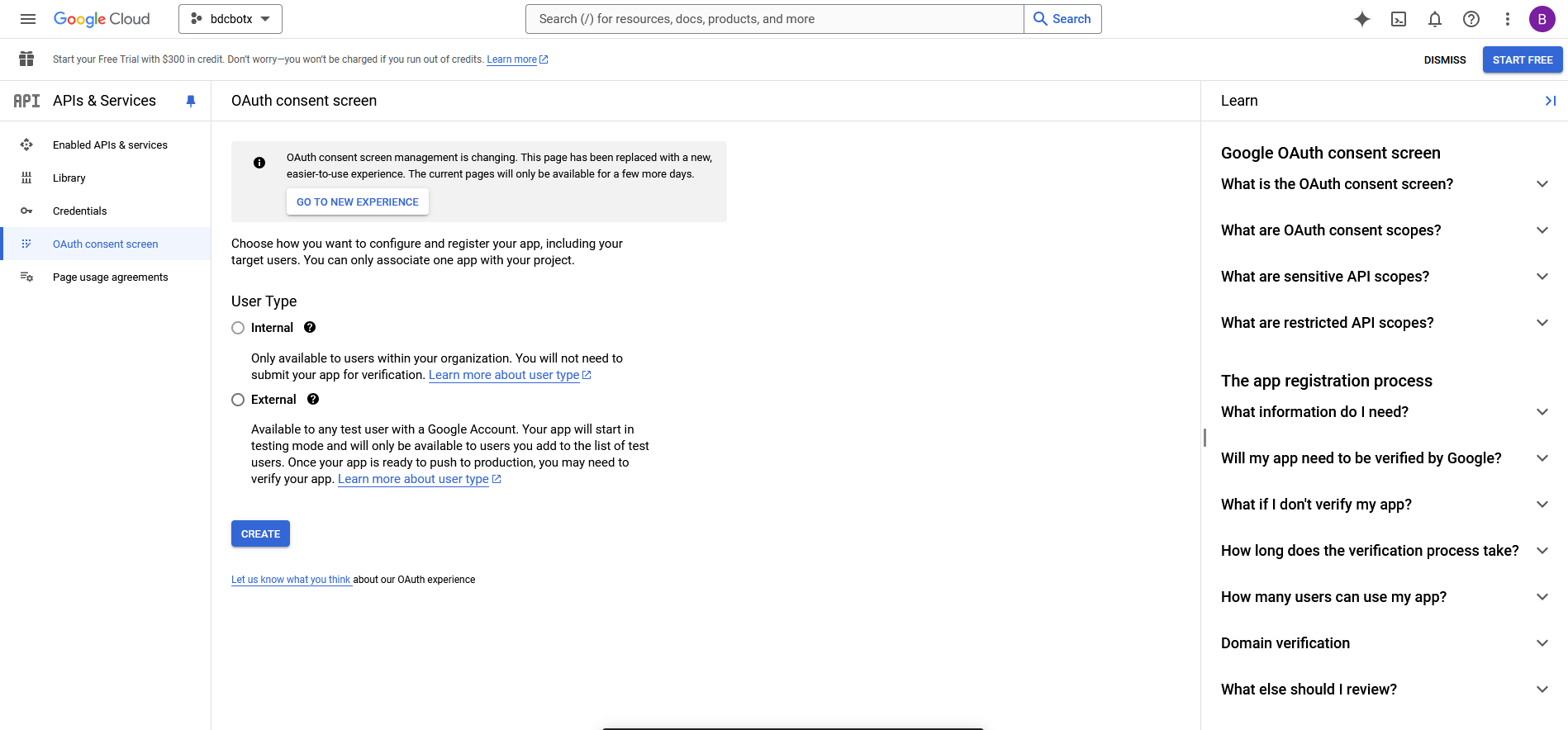This screenshot has width=1568, height=730.
Task: Open Learn more about user type under External
Action: pyautogui.click(x=419, y=479)
